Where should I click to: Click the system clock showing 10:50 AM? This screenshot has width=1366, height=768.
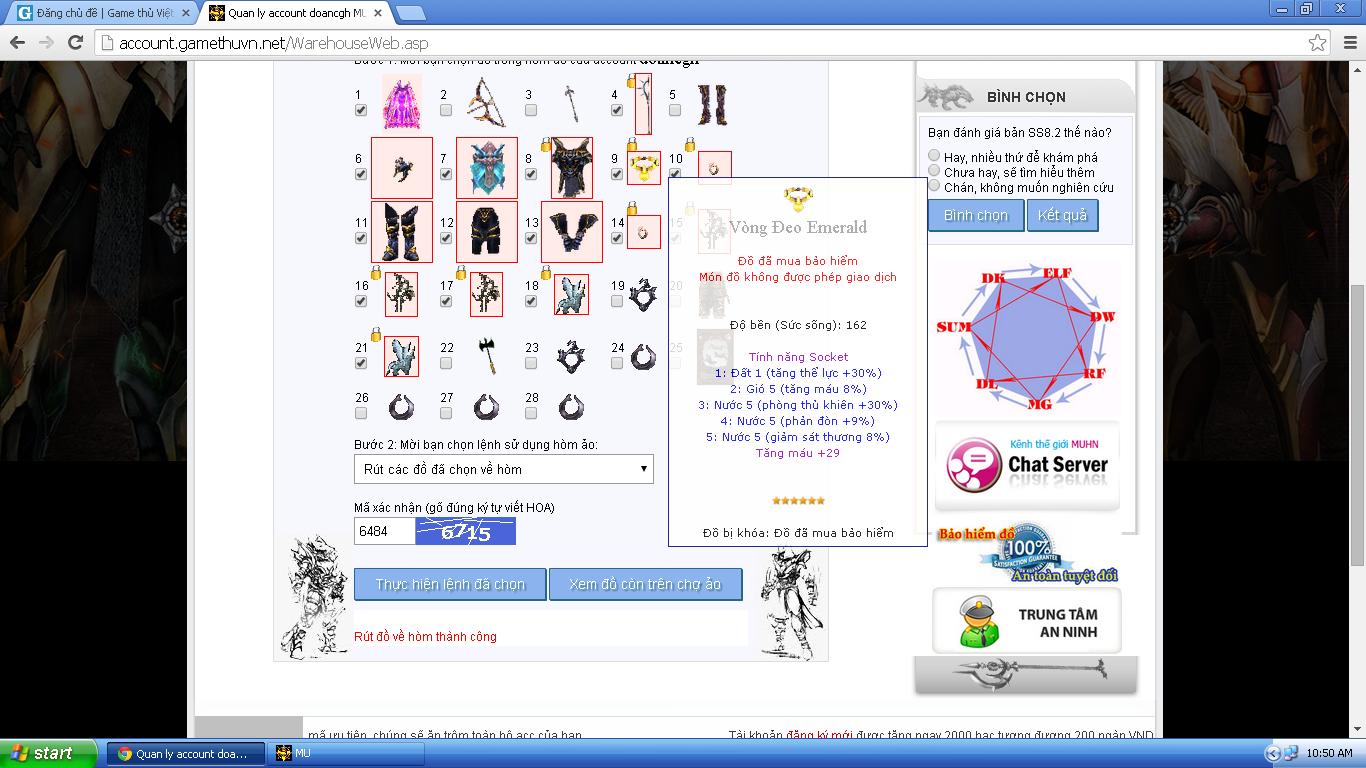[x=1329, y=754]
